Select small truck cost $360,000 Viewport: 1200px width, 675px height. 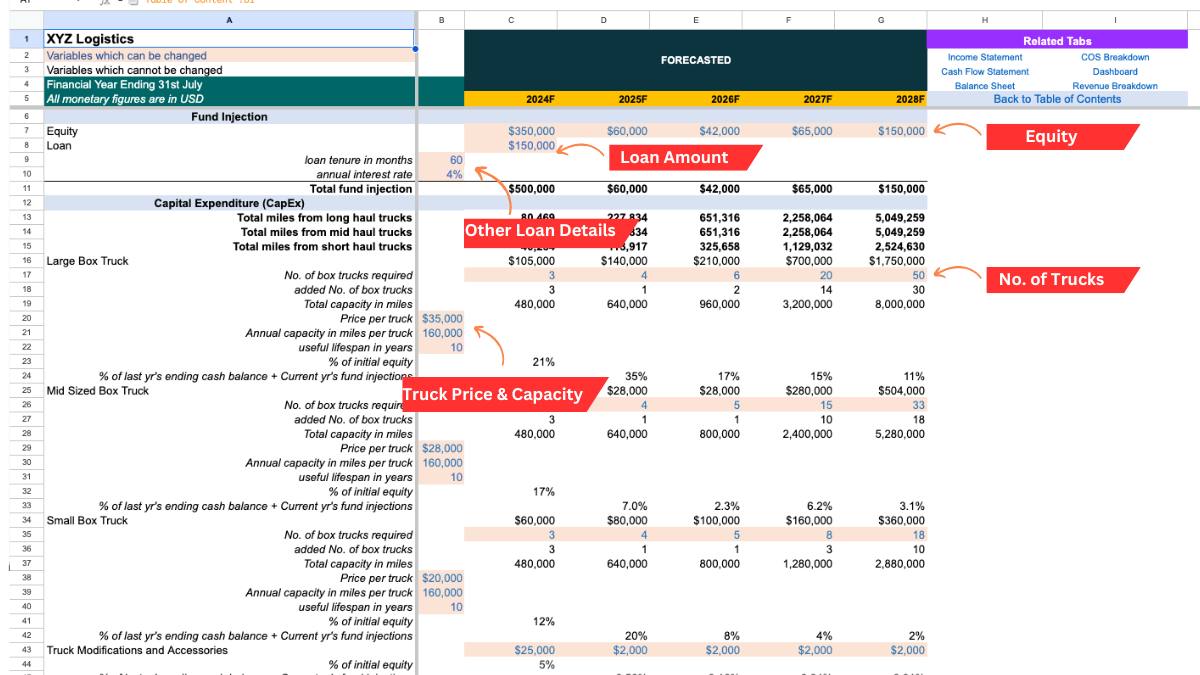click(880, 520)
